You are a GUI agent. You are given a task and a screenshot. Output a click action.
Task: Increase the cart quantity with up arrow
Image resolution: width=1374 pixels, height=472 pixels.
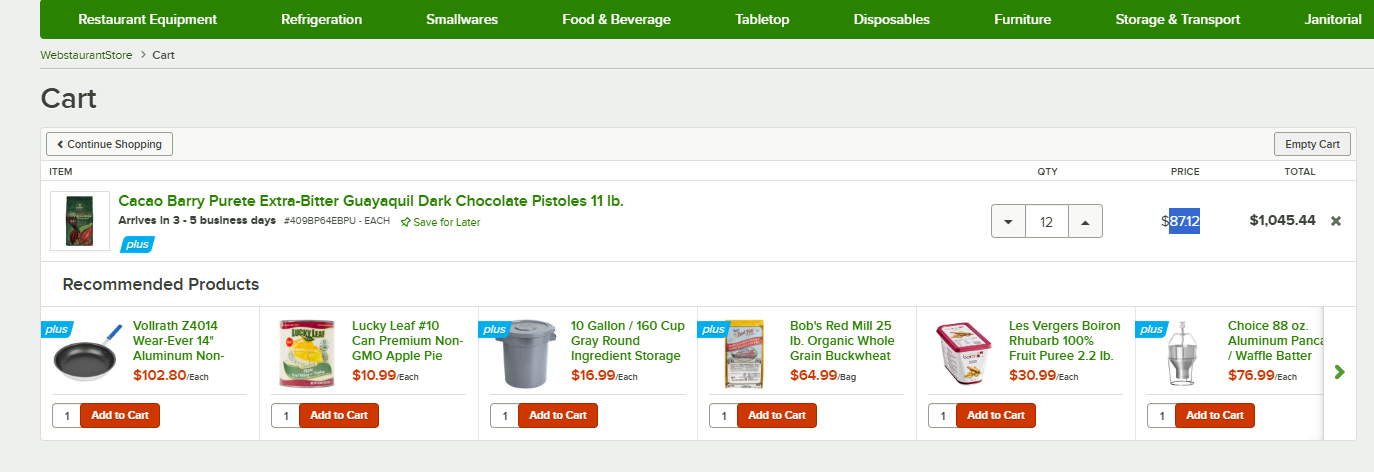point(1085,221)
